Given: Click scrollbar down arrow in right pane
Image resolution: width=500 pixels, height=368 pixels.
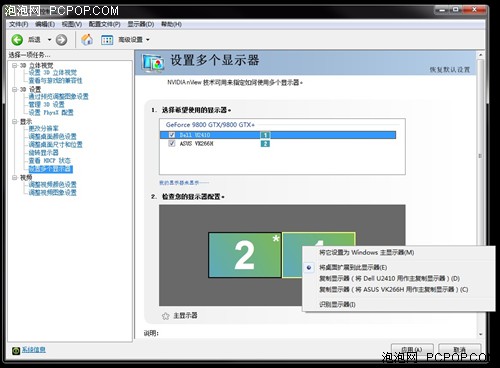Looking at the screenshot, I should tap(480, 334).
